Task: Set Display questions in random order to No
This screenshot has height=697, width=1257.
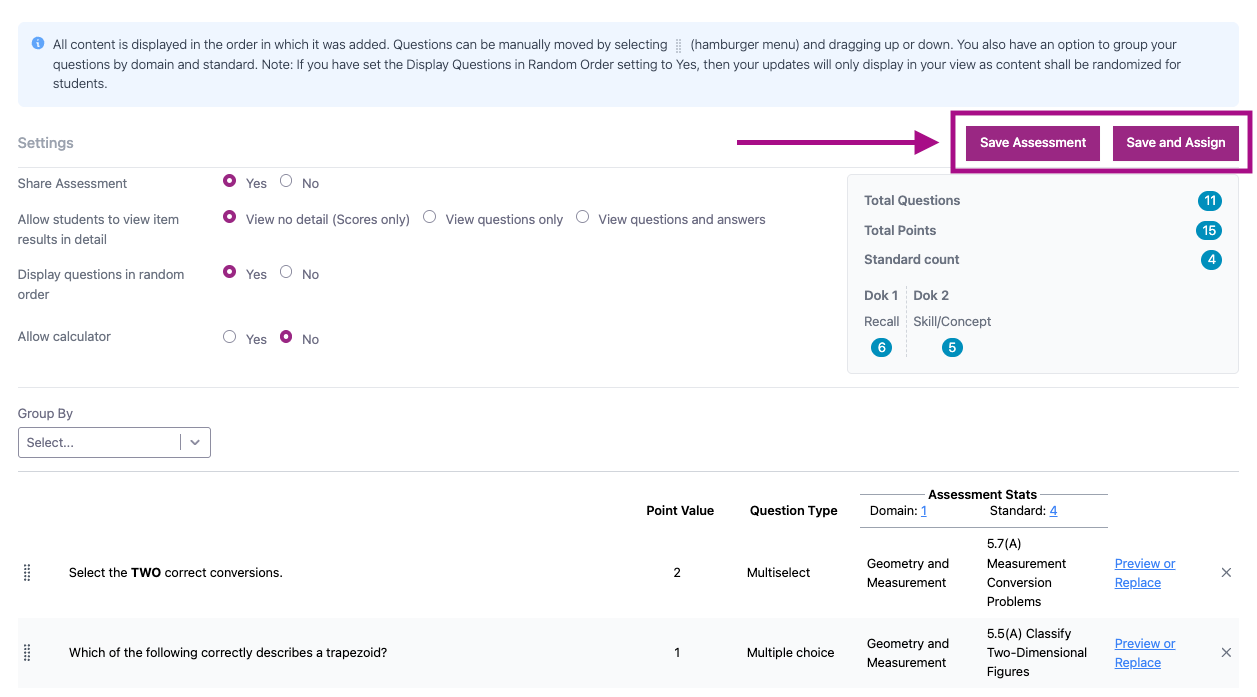Action: click(x=287, y=272)
